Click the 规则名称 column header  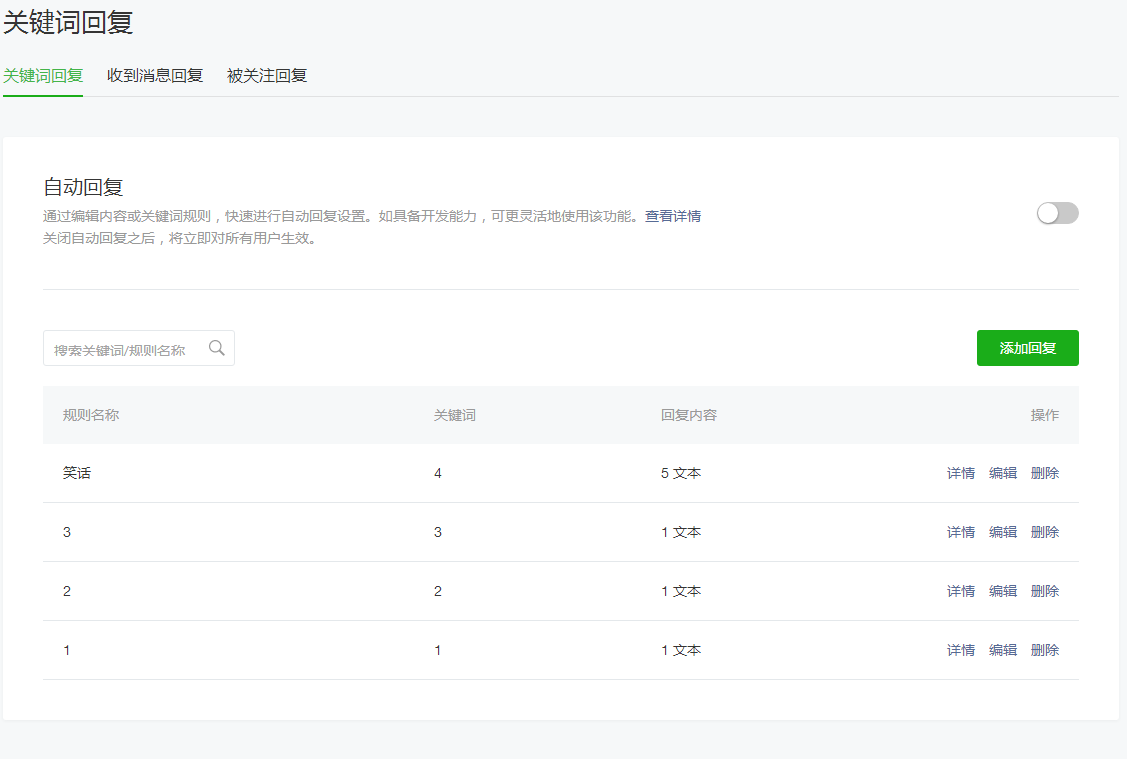tap(91, 415)
